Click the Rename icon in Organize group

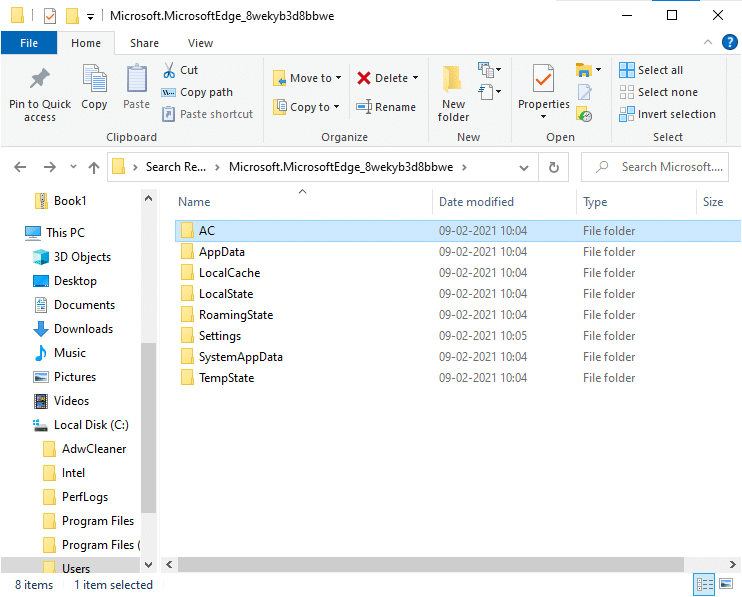click(364, 107)
